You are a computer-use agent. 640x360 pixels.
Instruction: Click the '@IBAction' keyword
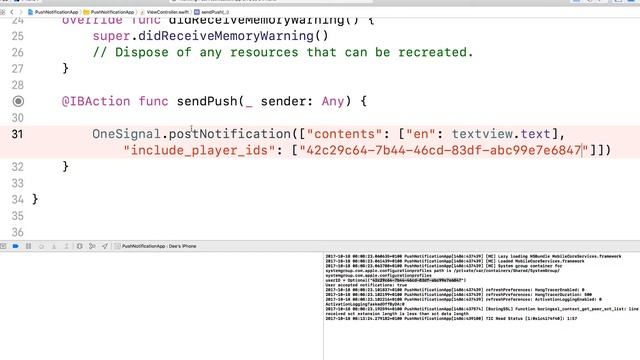click(x=96, y=101)
